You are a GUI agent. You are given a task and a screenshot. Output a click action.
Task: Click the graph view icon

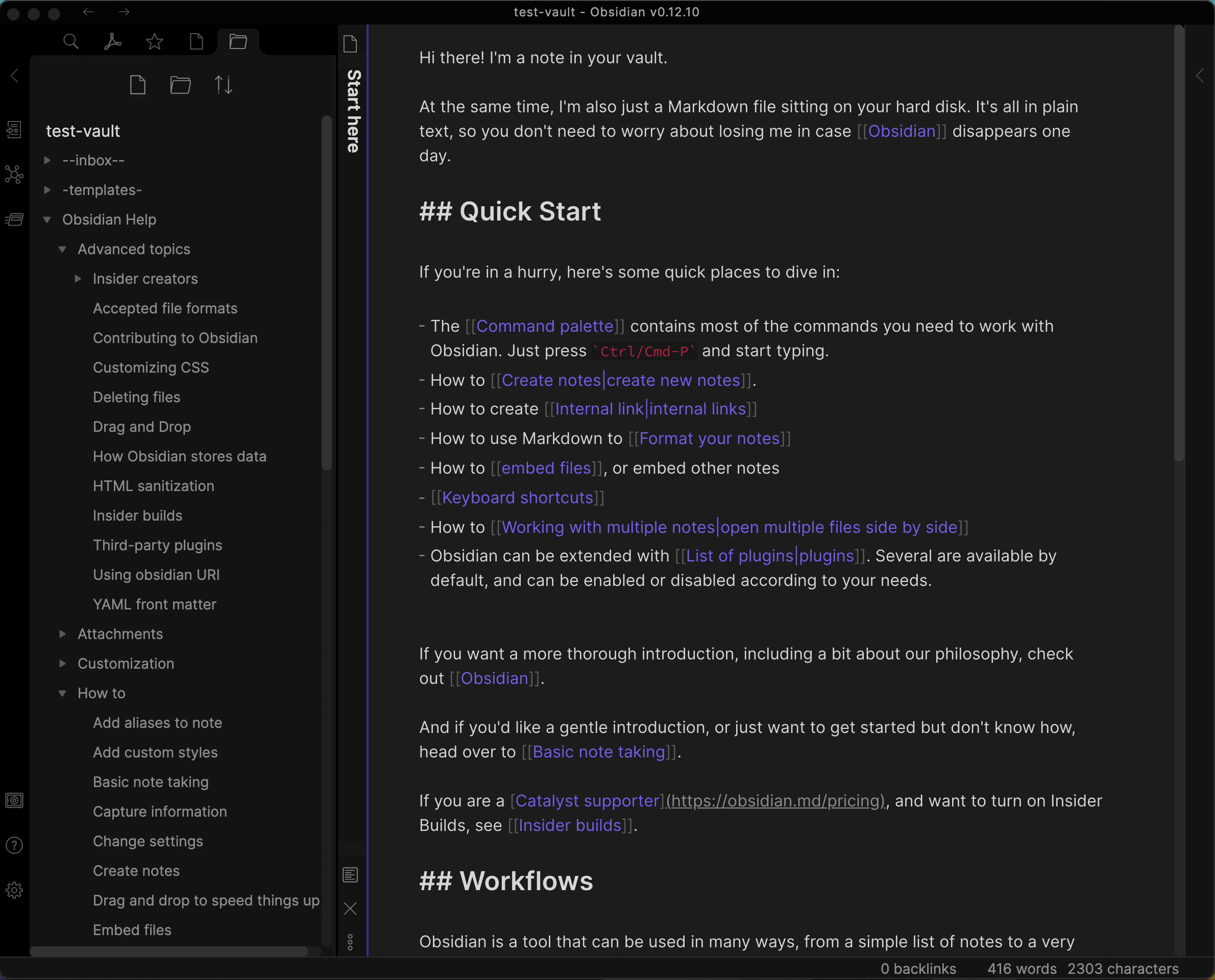[x=14, y=175]
